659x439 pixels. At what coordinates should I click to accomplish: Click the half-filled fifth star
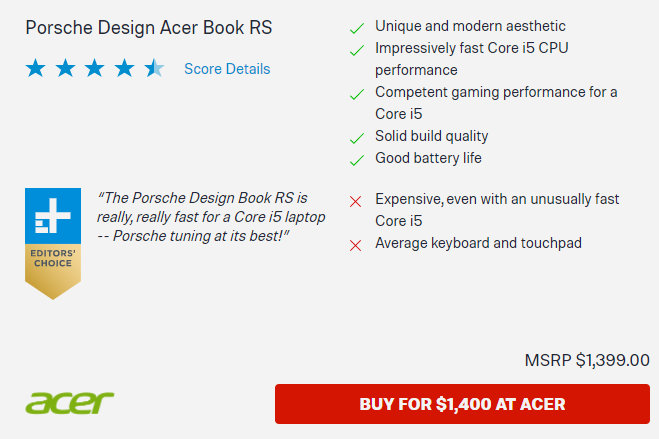click(x=154, y=69)
